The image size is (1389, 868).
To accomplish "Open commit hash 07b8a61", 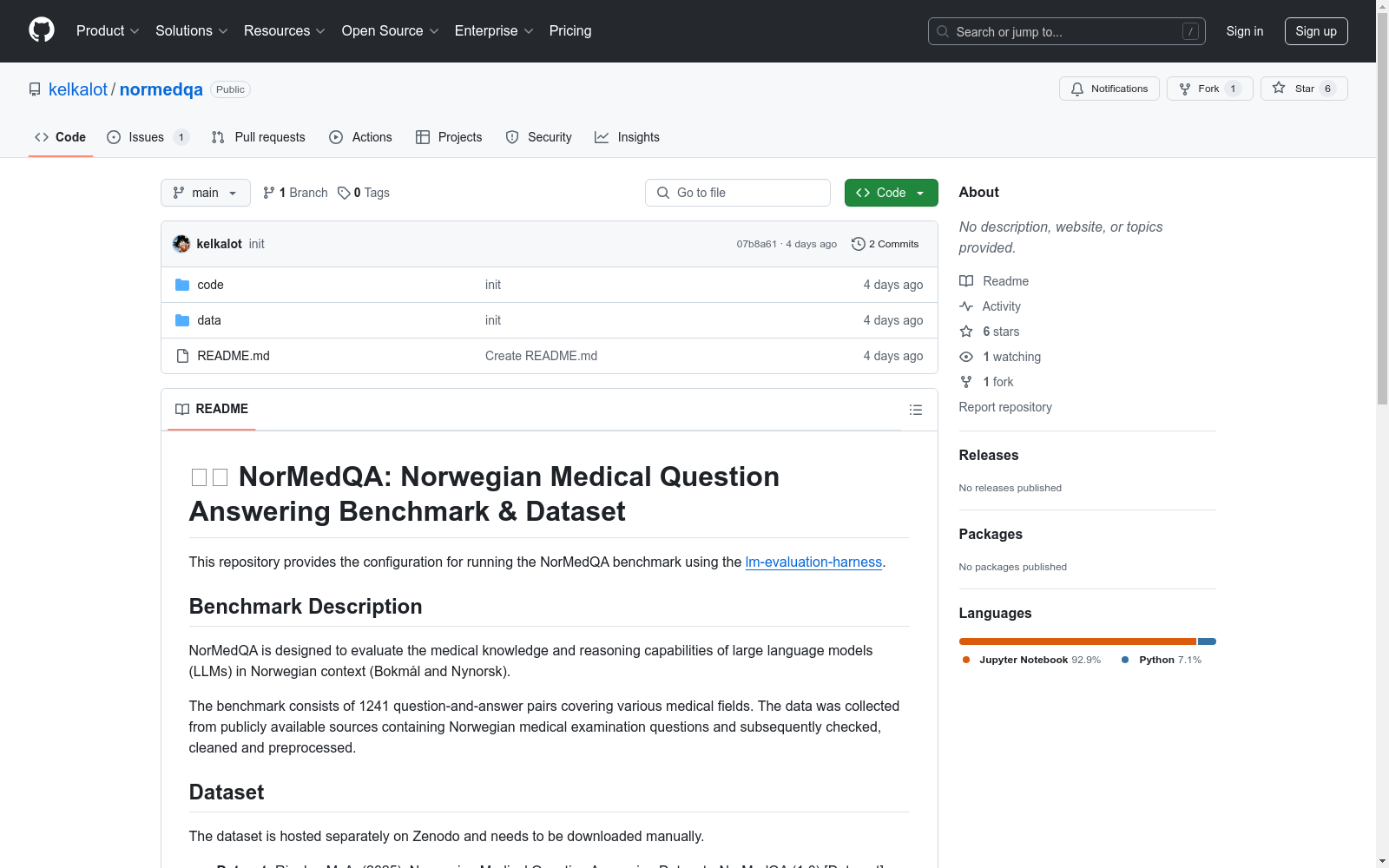I will coord(757,244).
